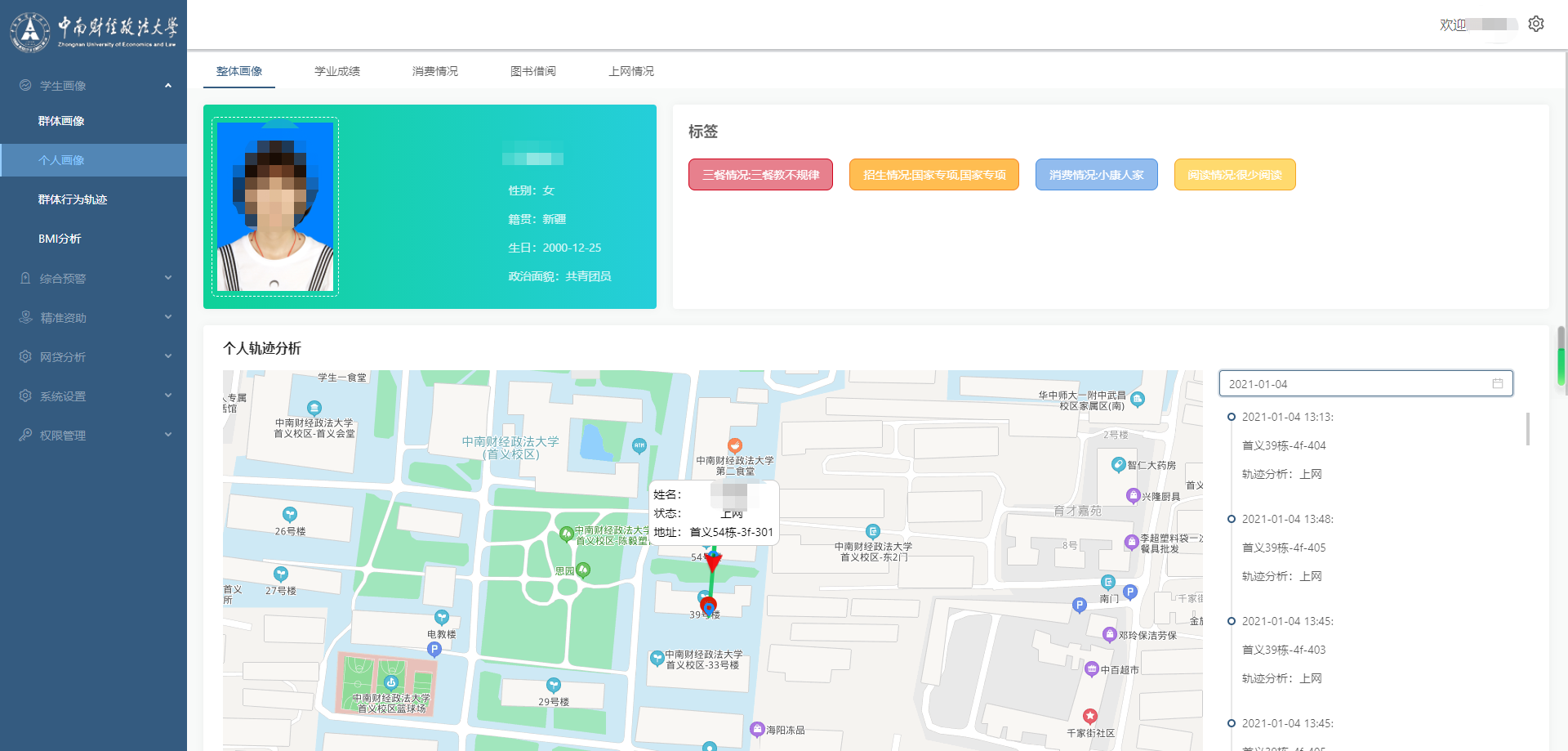Click the 2021-01-04 date input field
This screenshot has height=751, width=1568.
point(1356,383)
